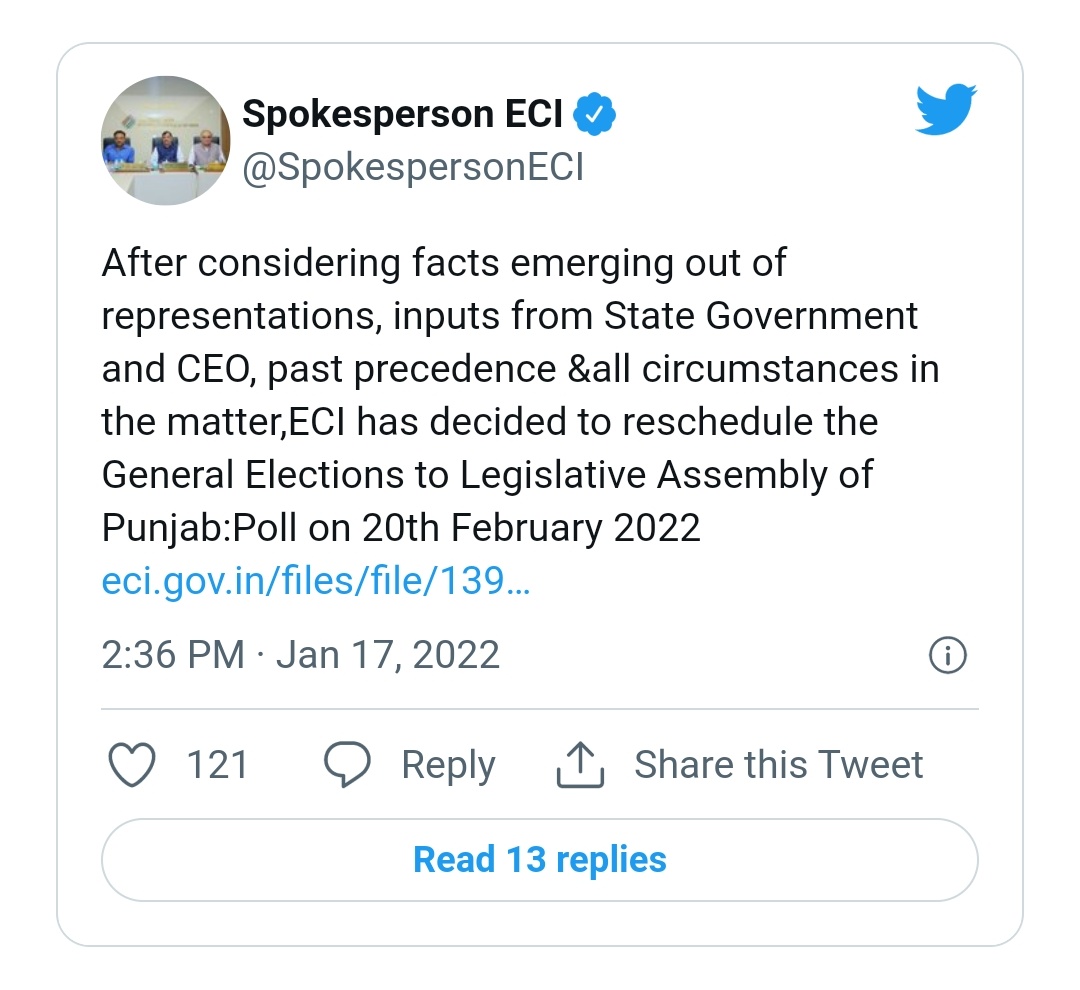Click the reply speech bubble icon
This screenshot has width=1080, height=990.
348,765
